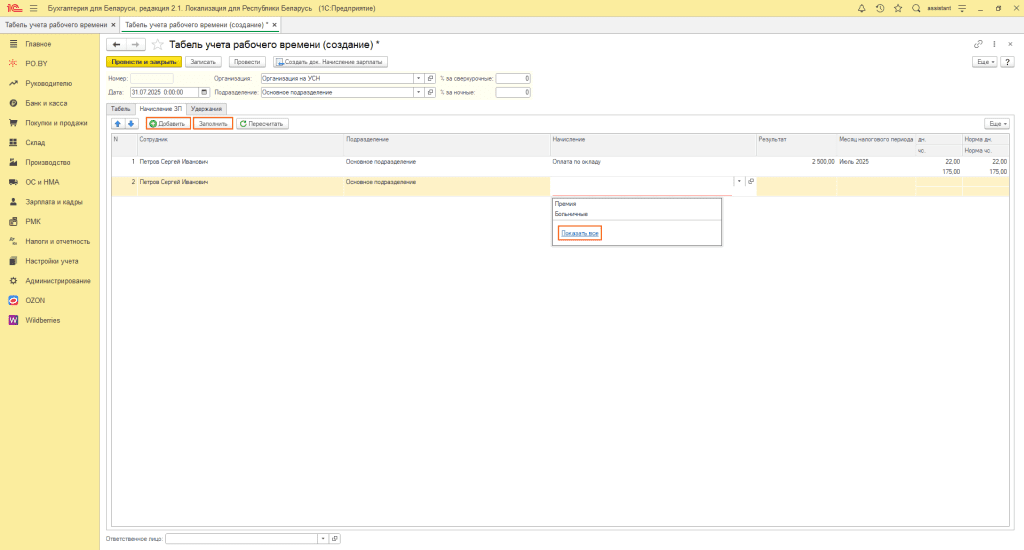
Task: Go forward with the right arrow
Action: [x=135, y=44]
